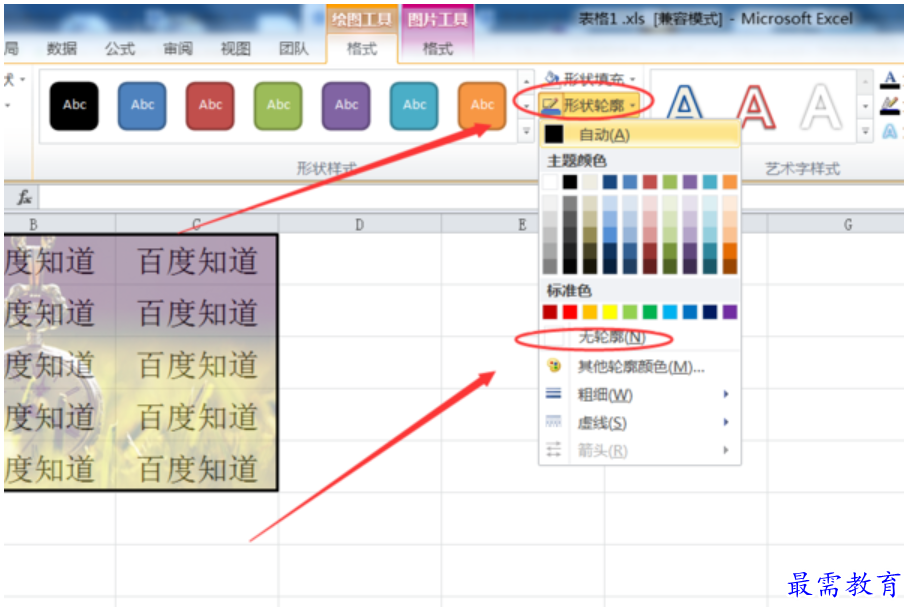
Task: Apply the black Abc shape style
Action: (x=74, y=105)
